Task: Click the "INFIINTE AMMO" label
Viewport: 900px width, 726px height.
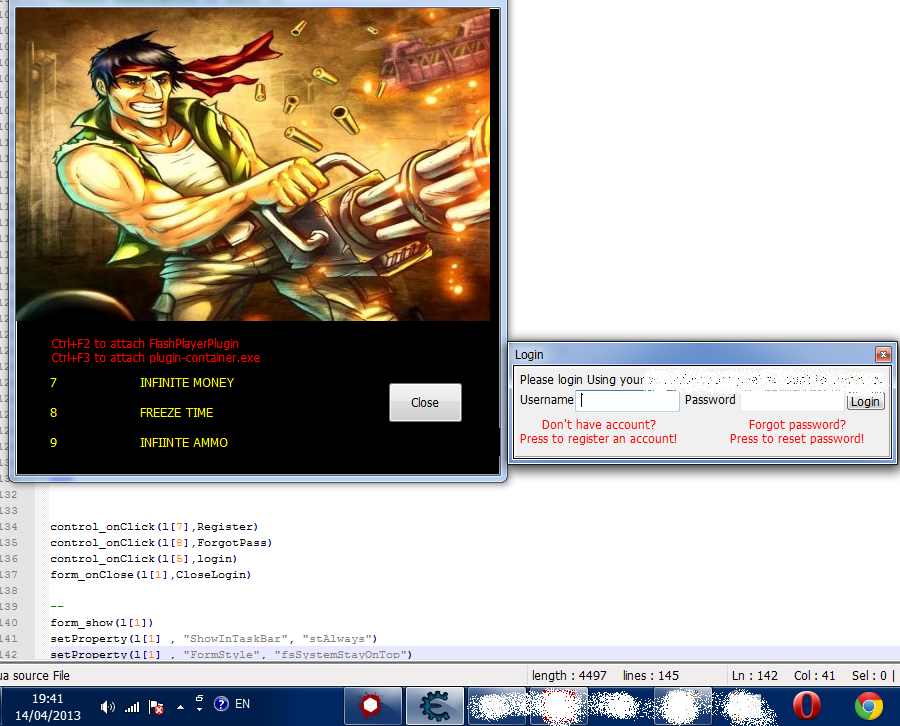Action: tap(184, 442)
